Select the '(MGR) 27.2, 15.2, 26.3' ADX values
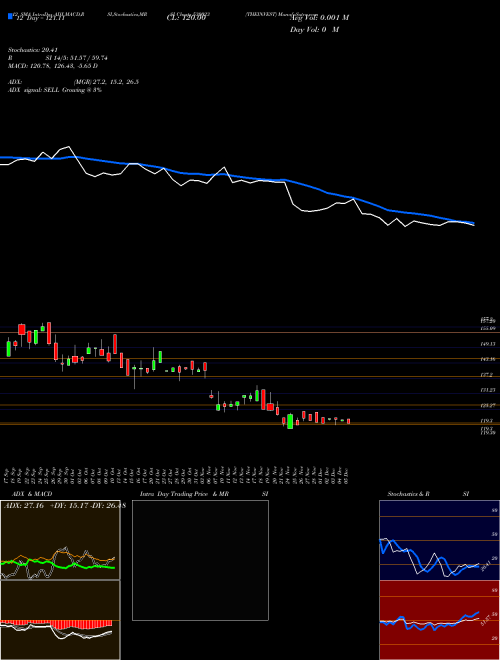 click(106, 82)
